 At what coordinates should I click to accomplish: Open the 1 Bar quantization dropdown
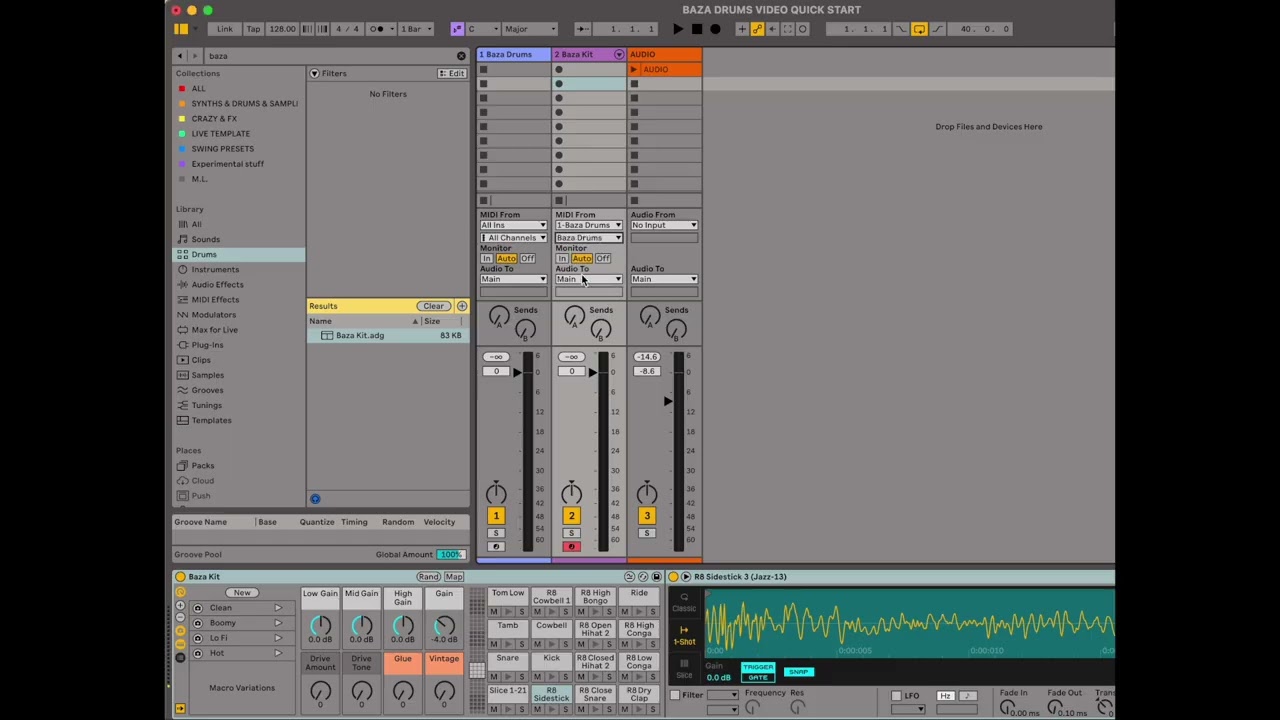click(414, 29)
